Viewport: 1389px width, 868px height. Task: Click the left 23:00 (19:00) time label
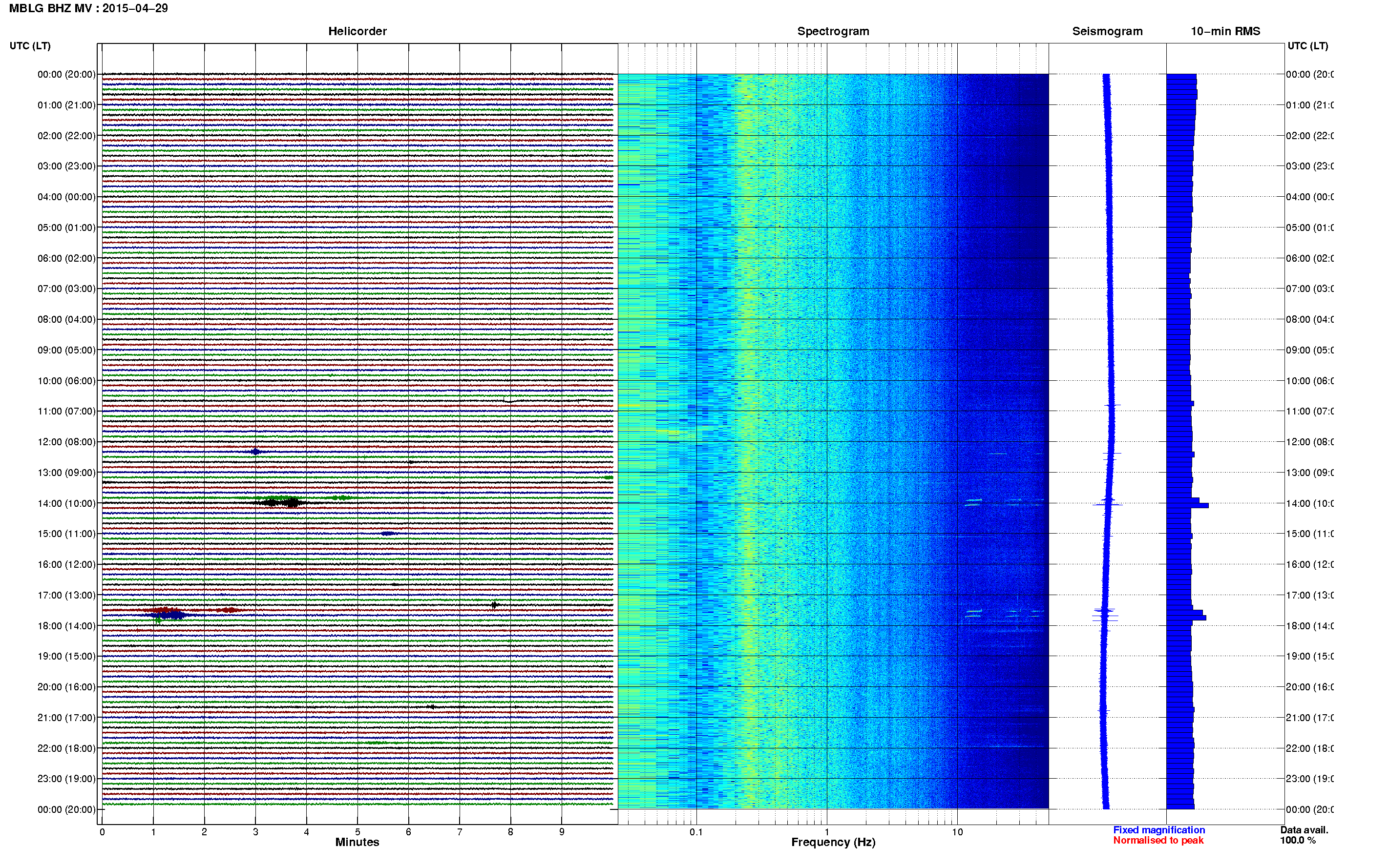(x=66, y=779)
